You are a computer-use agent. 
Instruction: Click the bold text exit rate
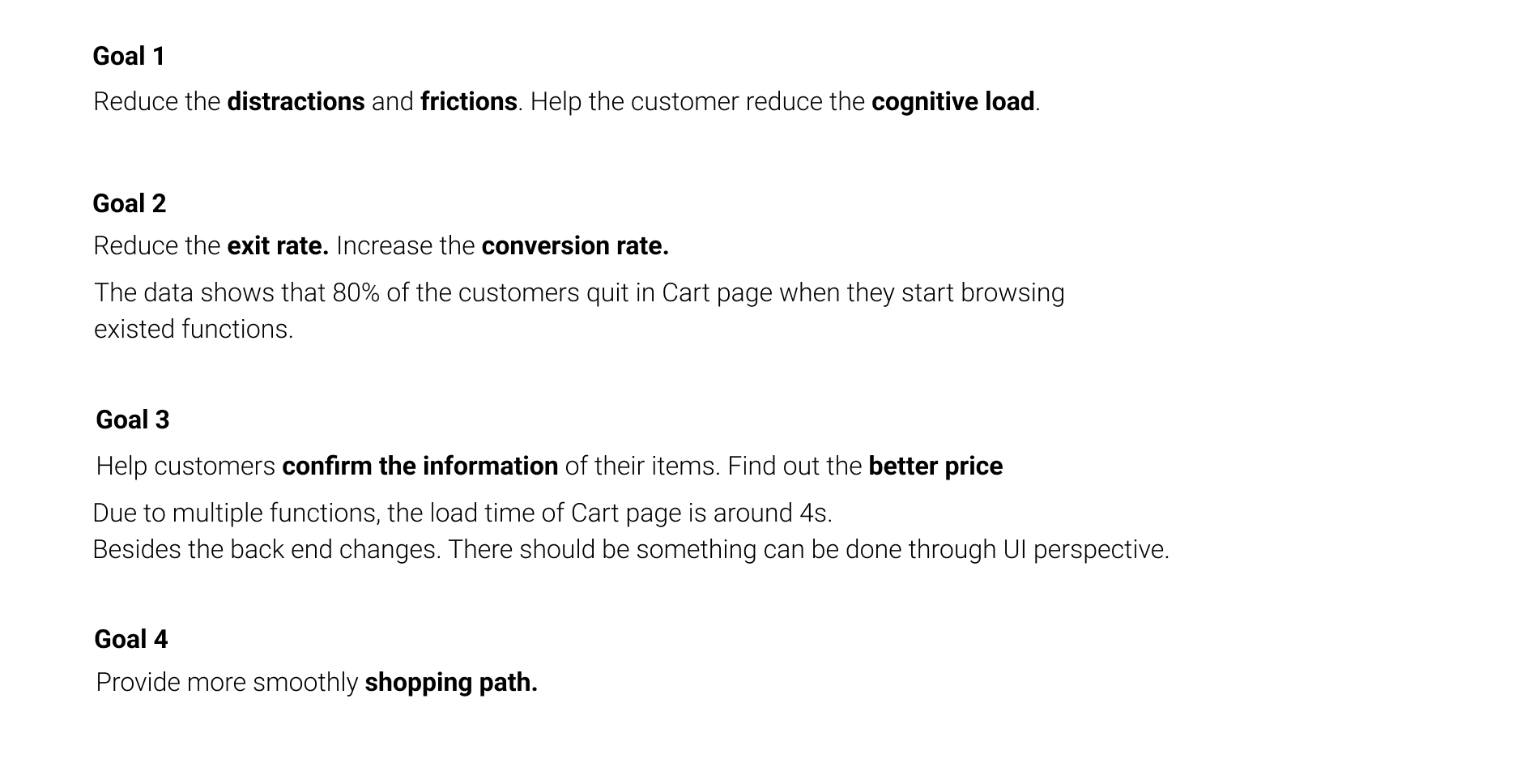(278, 245)
